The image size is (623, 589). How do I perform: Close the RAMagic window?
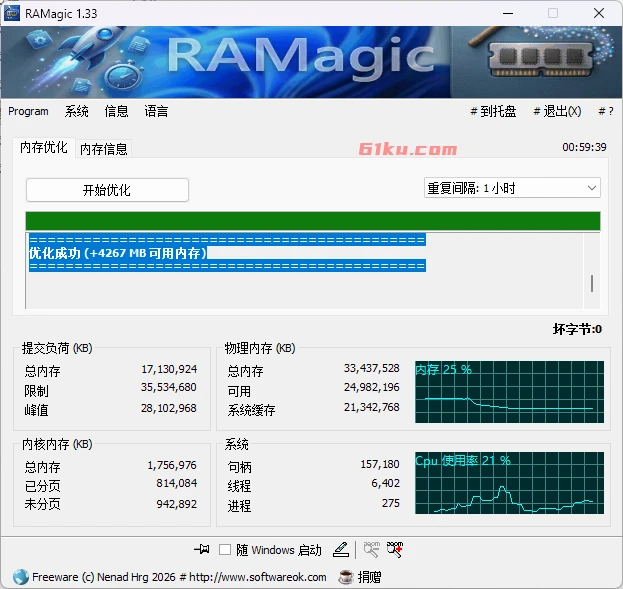point(599,14)
